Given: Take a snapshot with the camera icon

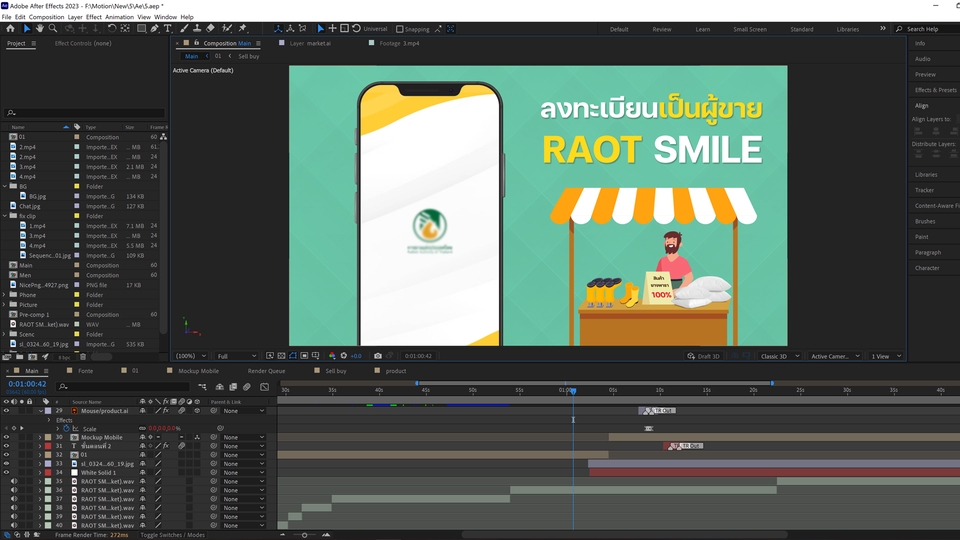Looking at the screenshot, I should tap(378, 356).
